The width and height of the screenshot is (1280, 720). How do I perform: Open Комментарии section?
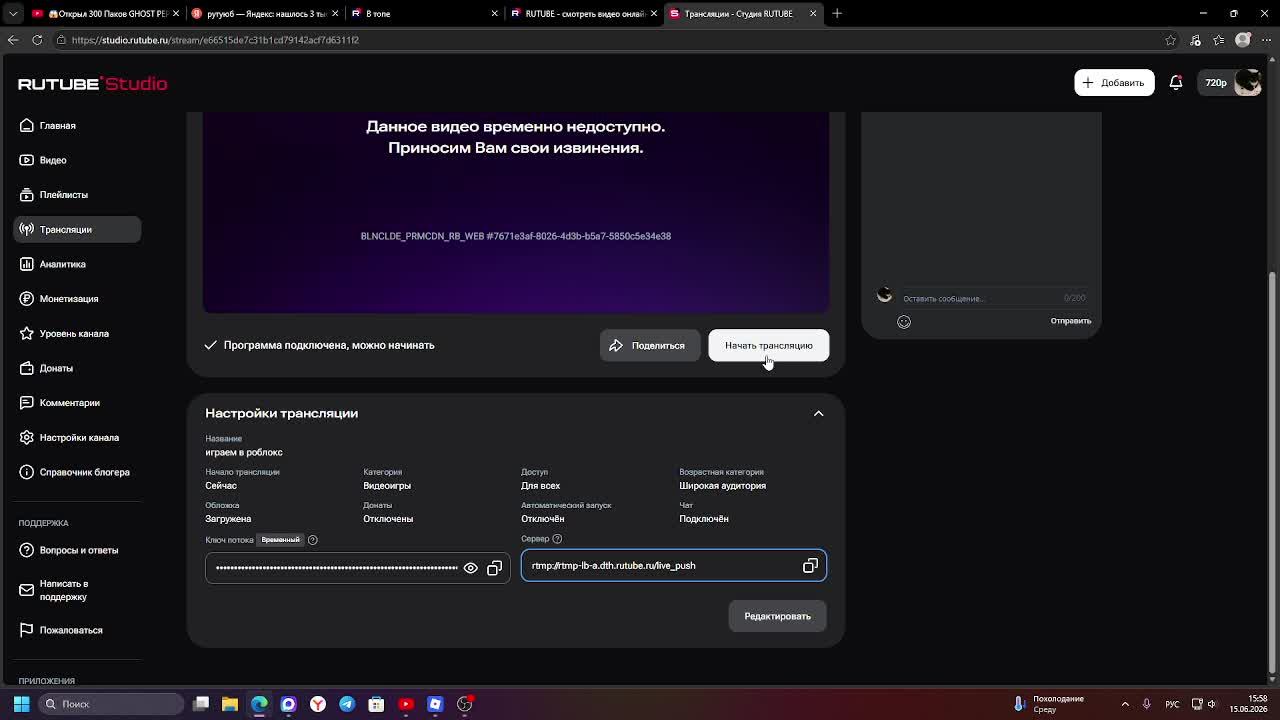[x=77, y=403]
